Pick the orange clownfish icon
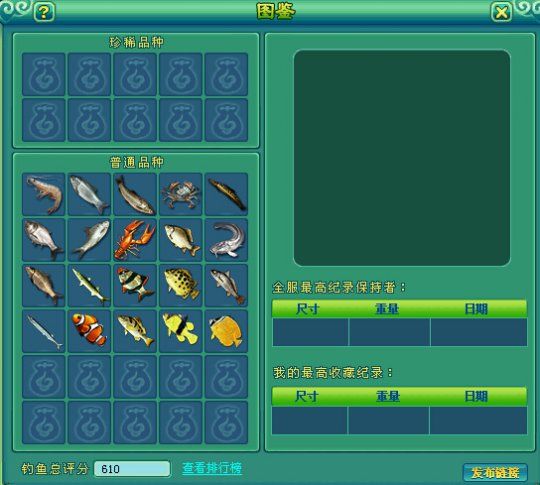The height and width of the screenshot is (485, 540). point(89,331)
